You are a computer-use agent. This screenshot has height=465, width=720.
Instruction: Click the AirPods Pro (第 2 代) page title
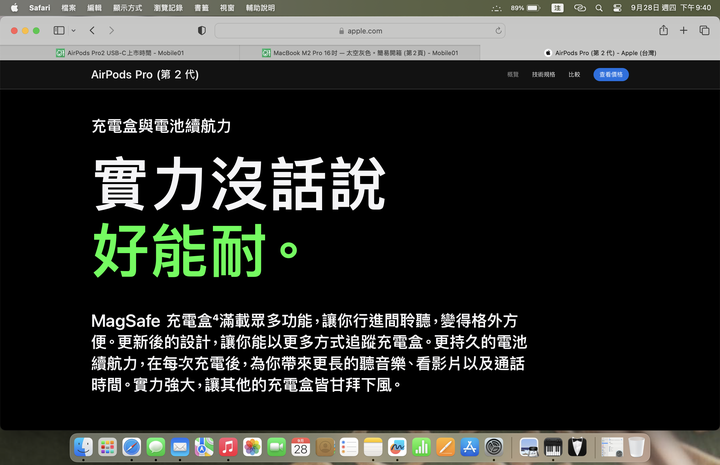tap(145, 74)
